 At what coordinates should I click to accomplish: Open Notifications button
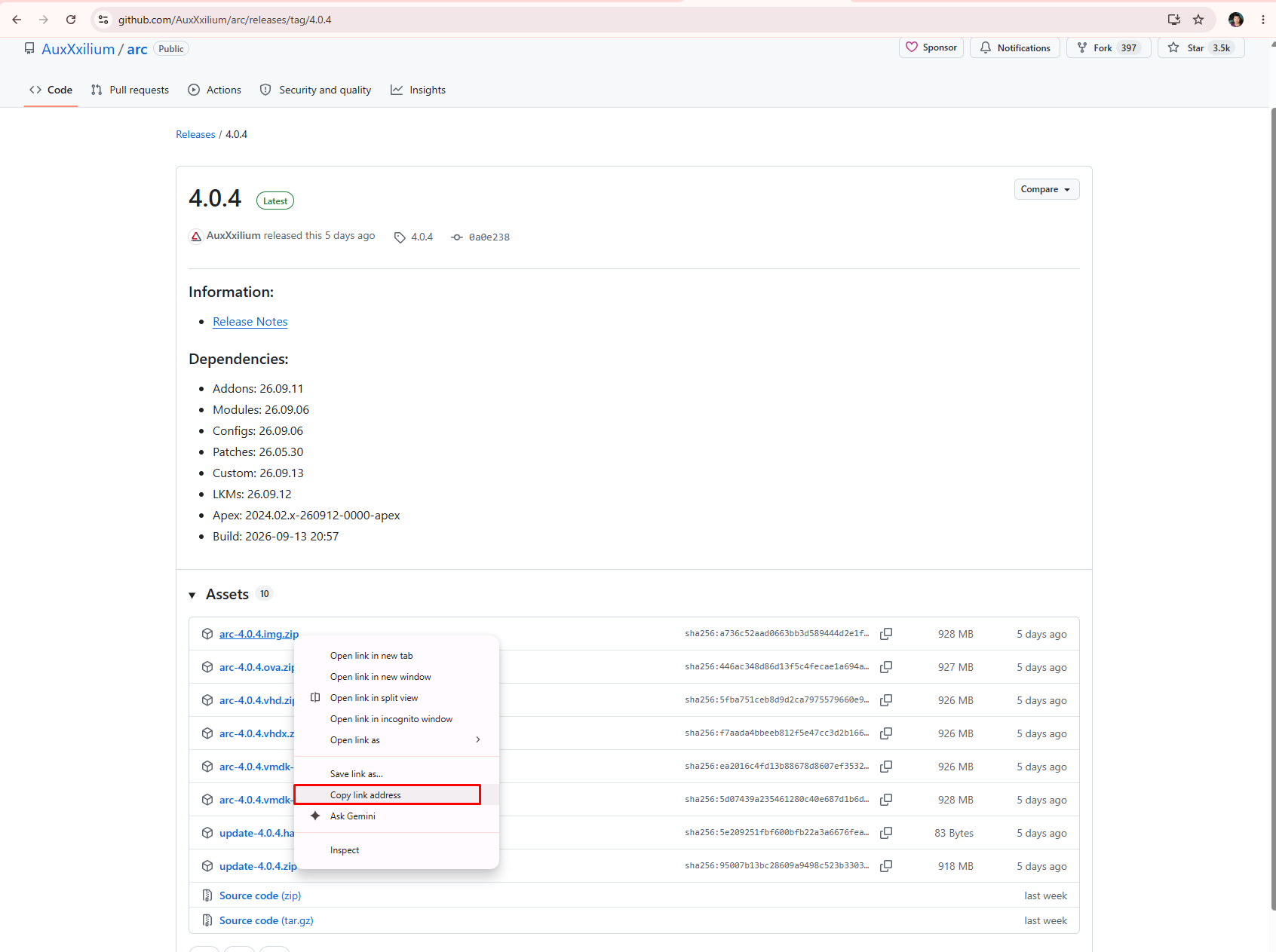[x=1015, y=47]
